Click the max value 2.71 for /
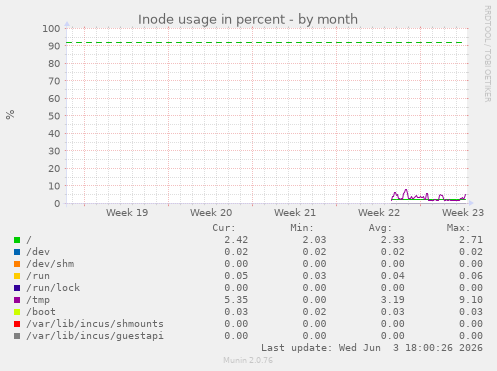Viewport: 497px width, 371px height. [x=471, y=240]
